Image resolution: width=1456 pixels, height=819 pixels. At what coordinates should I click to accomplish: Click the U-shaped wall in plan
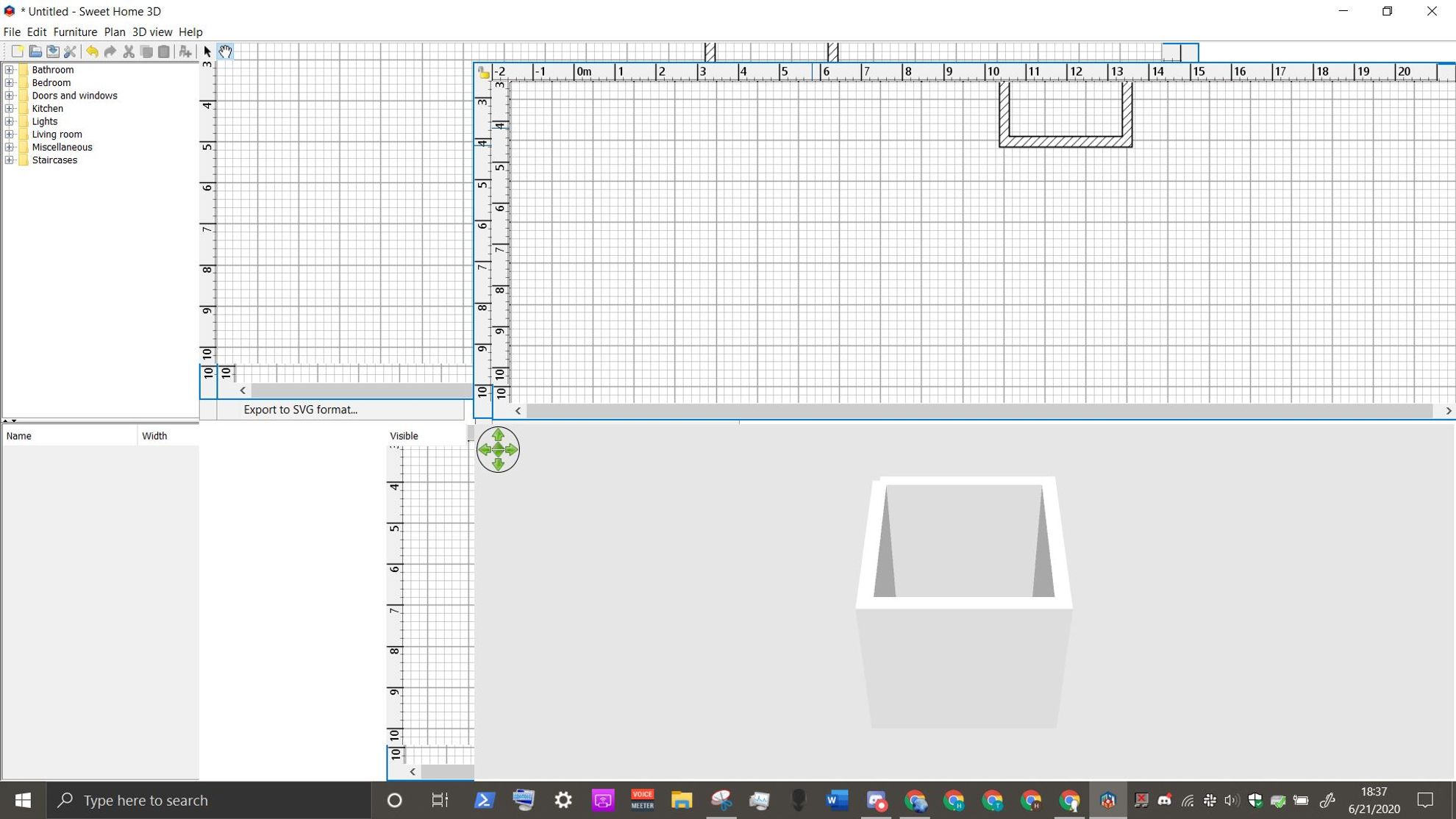pyautogui.click(x=1066, y=141)
